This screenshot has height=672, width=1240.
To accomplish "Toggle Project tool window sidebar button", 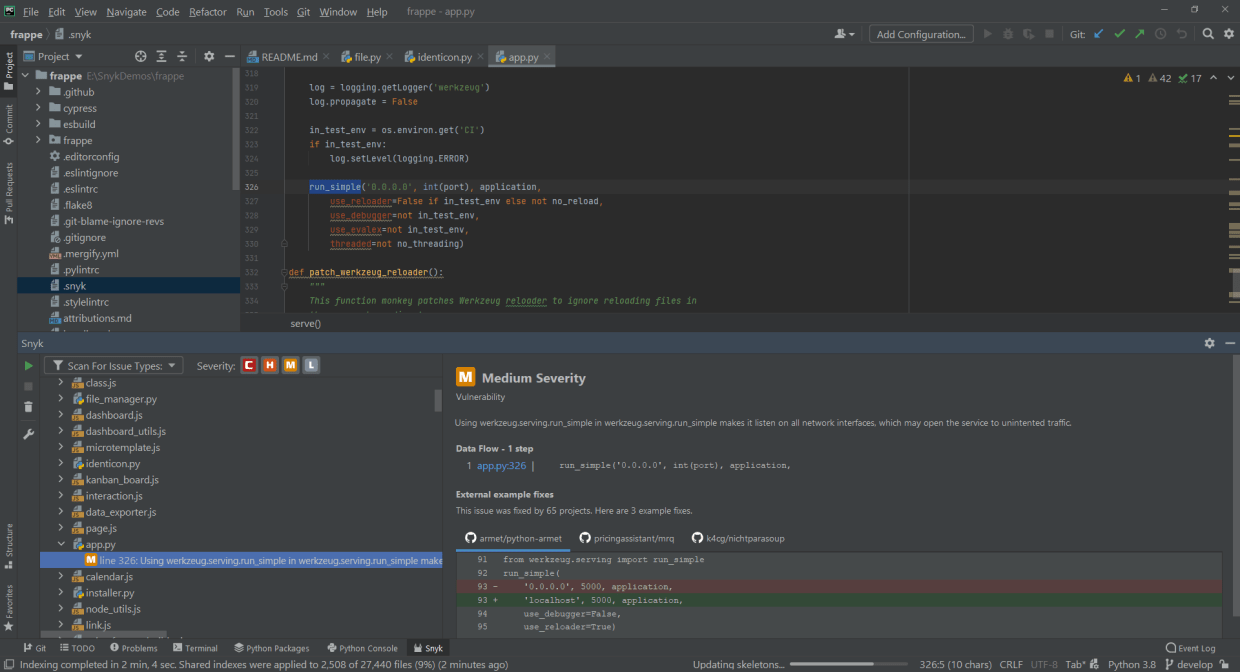I will pyautogui.click(x=8, y=72).
